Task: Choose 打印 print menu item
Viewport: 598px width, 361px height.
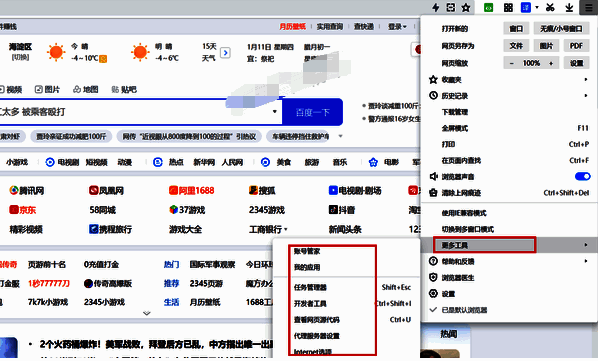Action: pos(509,144)
